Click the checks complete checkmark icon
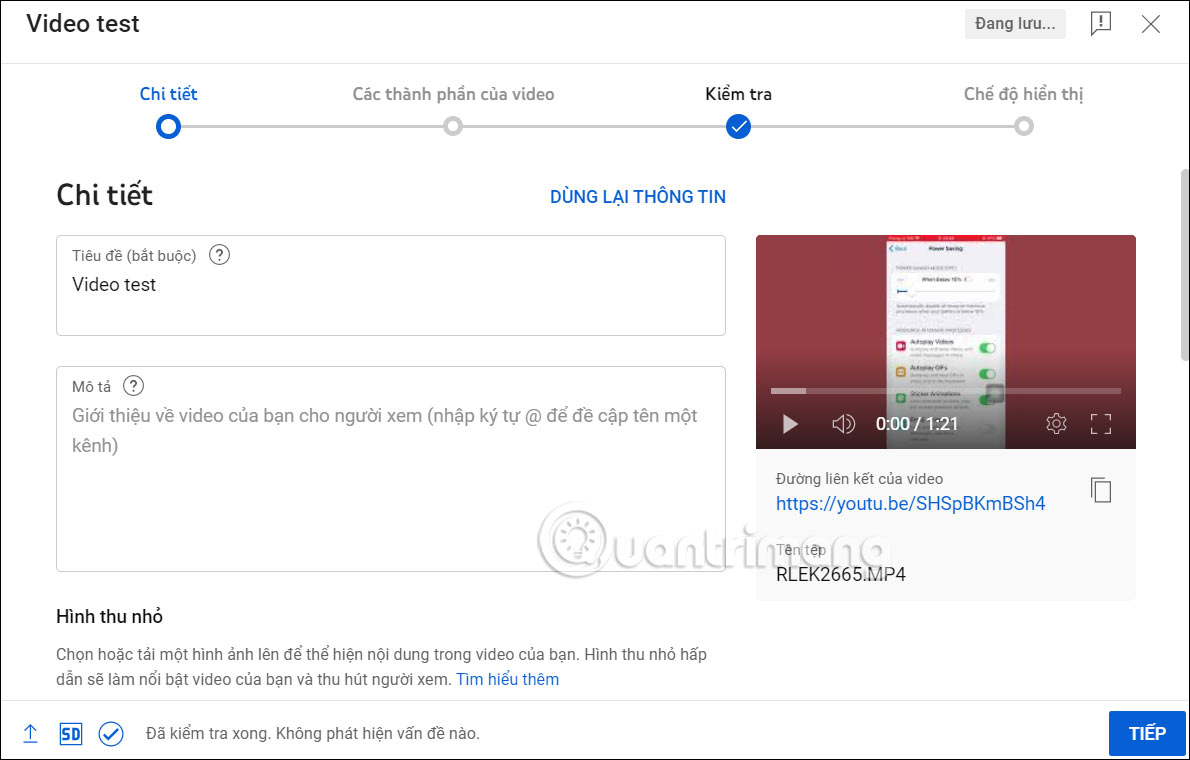The width and height of the screenshot is (1190, 760). tap(111, 733)
